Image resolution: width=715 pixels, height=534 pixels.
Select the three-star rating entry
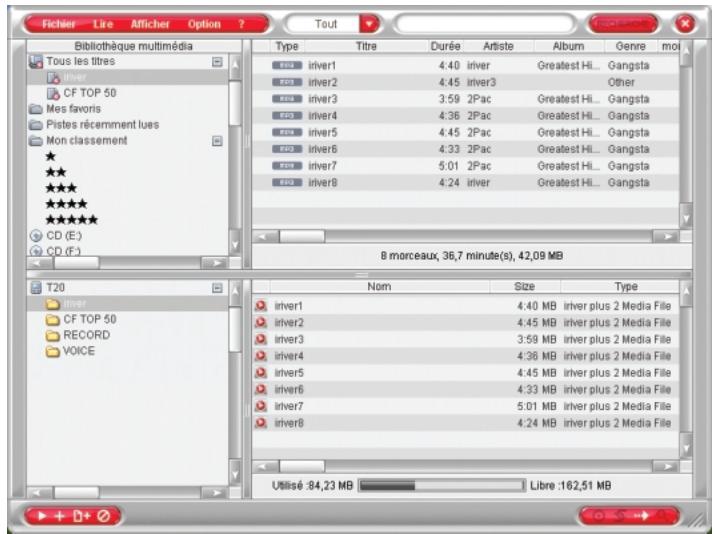point(61,188)
